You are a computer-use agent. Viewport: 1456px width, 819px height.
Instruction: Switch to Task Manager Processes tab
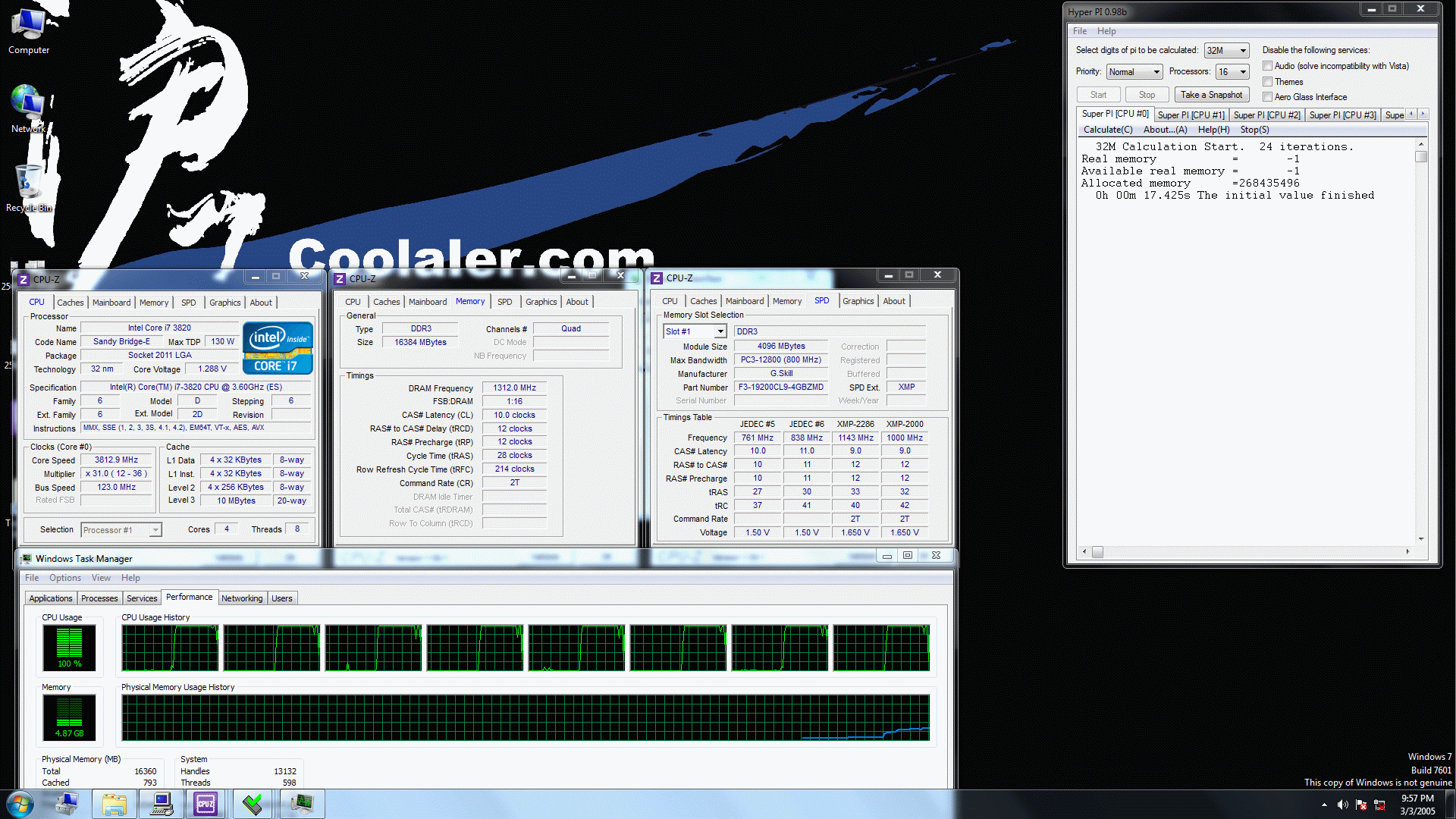99,598
